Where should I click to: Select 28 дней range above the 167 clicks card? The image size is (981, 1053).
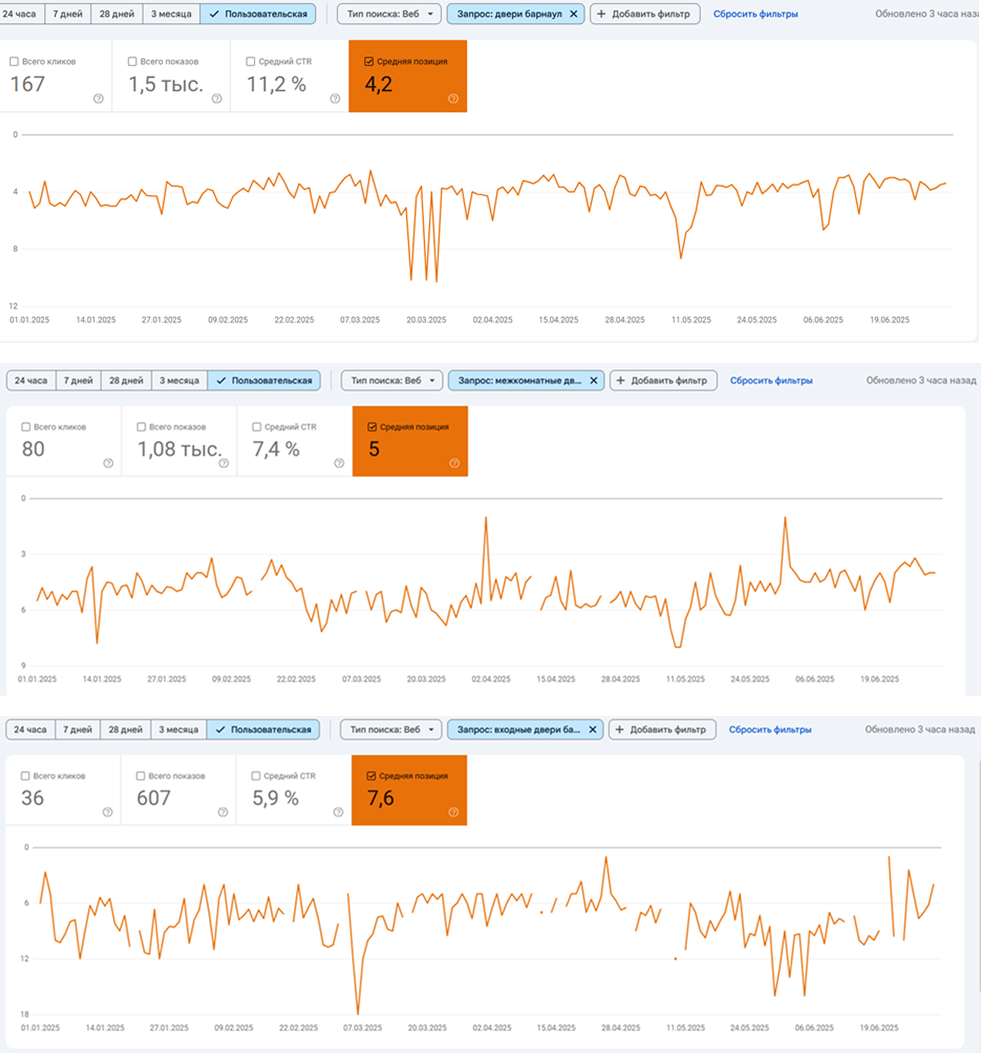coord(116,14)
